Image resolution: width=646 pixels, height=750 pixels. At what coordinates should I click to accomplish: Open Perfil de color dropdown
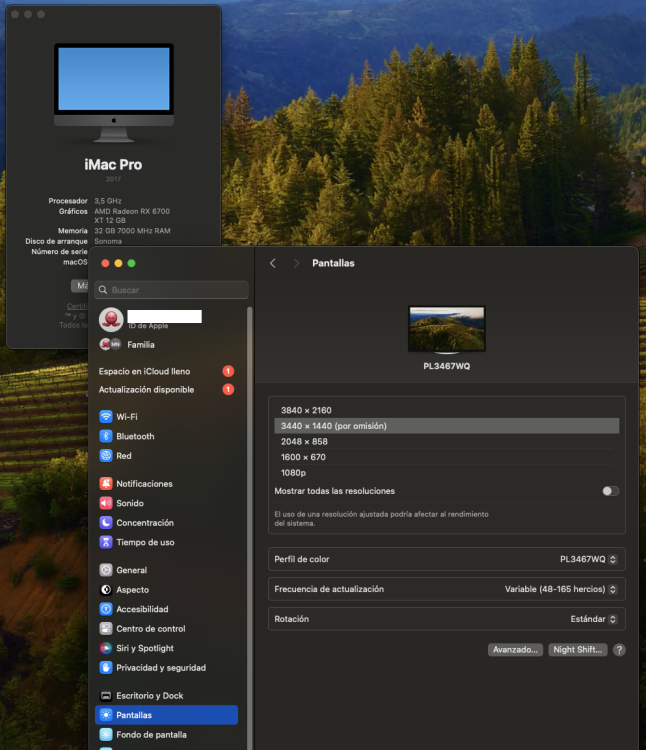589,559
